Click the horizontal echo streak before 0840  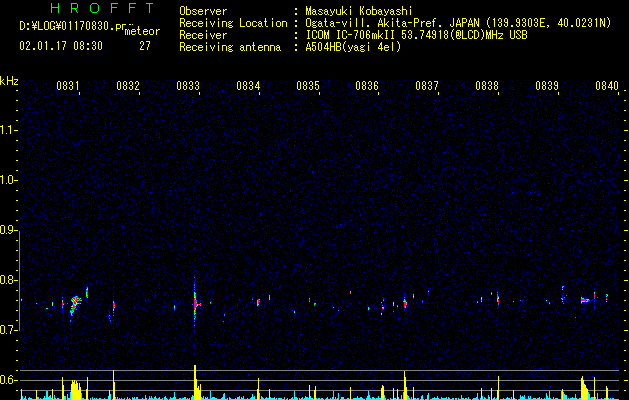[586, 300]
